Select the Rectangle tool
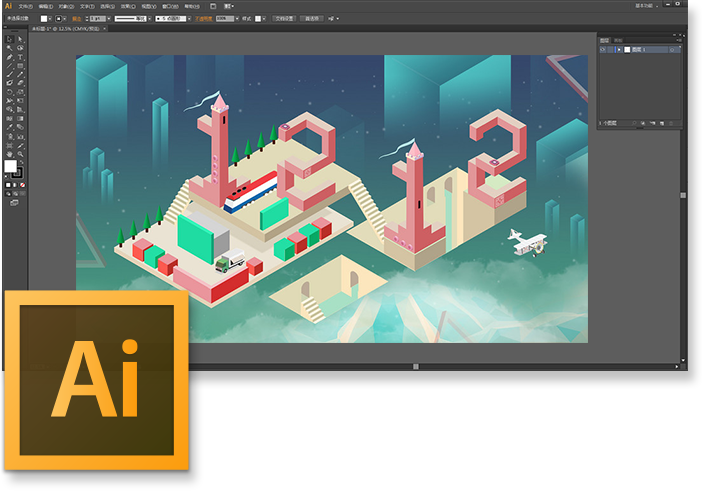This screenshot has height=491, width=702. click(20, 66)
